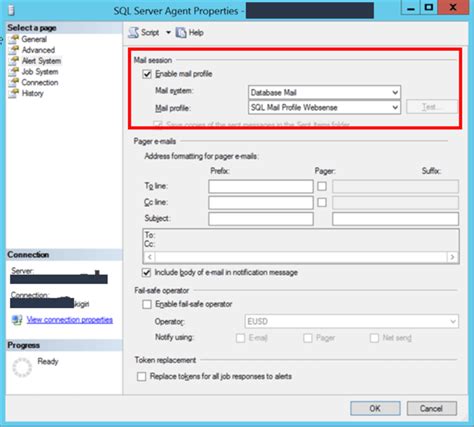Viewport: 474px width, 427px height.
Task: Expand the Operator EUSD dropdown
Action: [352, 321]
